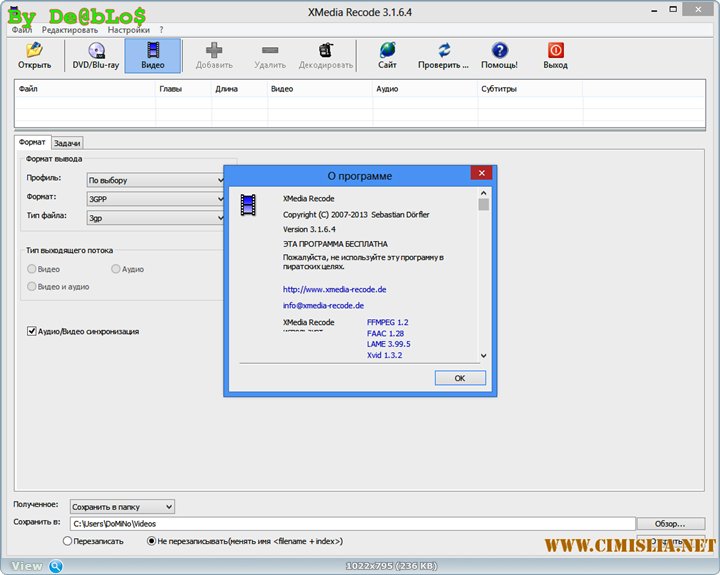
Task: Open the Формат 3GPP dropdown
Action: coord(155,198)
